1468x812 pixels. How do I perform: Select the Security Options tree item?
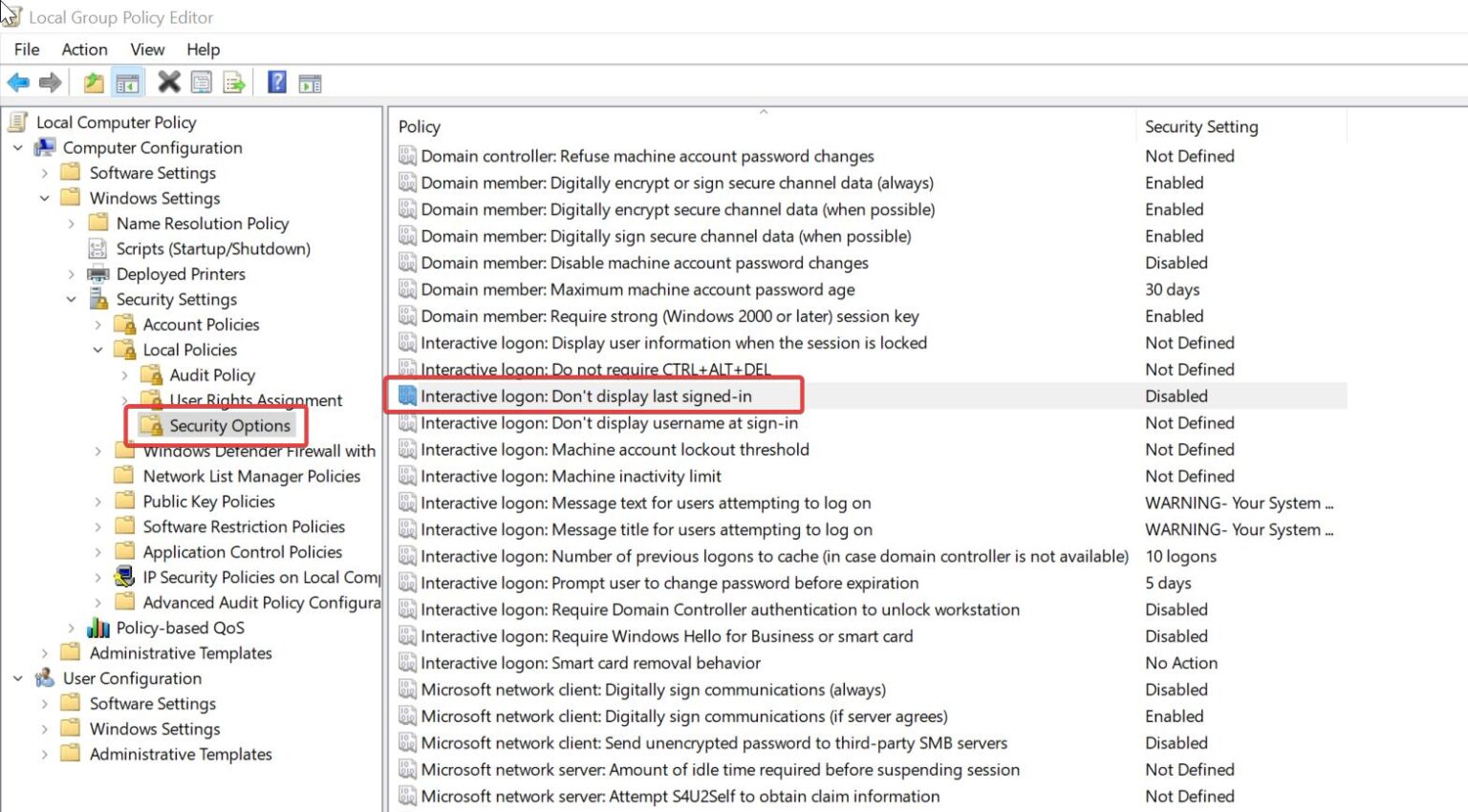coord(228,425)
